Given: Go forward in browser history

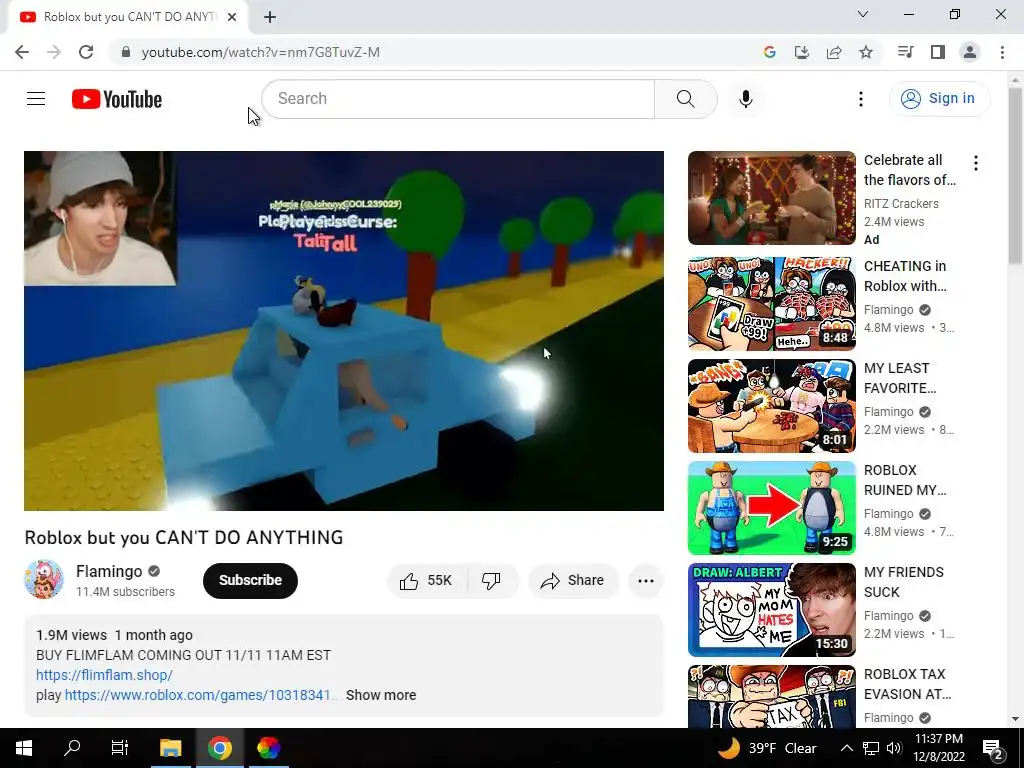Looking at the screenshot, I should coord(54,52).
